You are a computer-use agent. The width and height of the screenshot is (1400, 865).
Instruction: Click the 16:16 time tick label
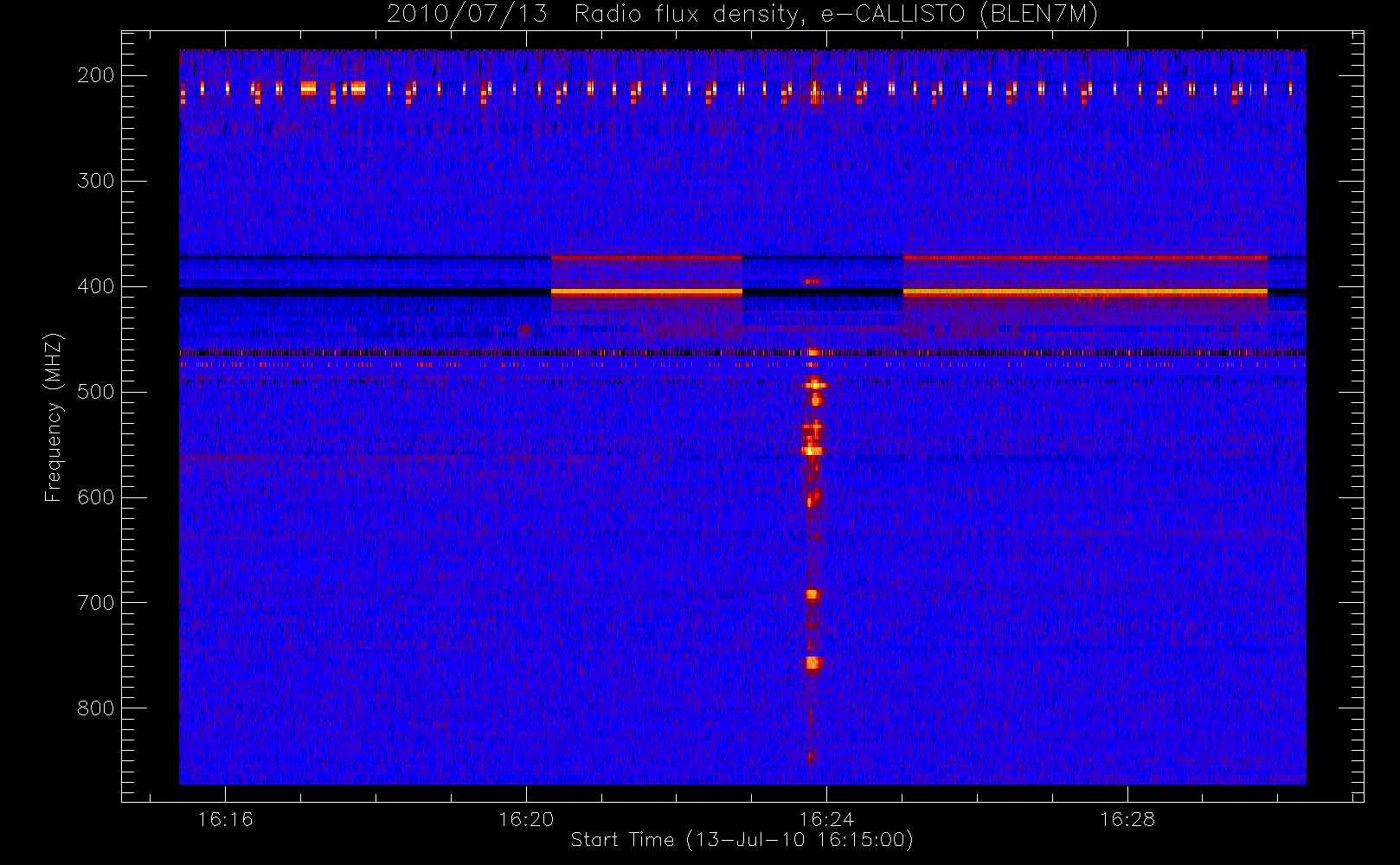pyautogui.click(x=225, y=819)
